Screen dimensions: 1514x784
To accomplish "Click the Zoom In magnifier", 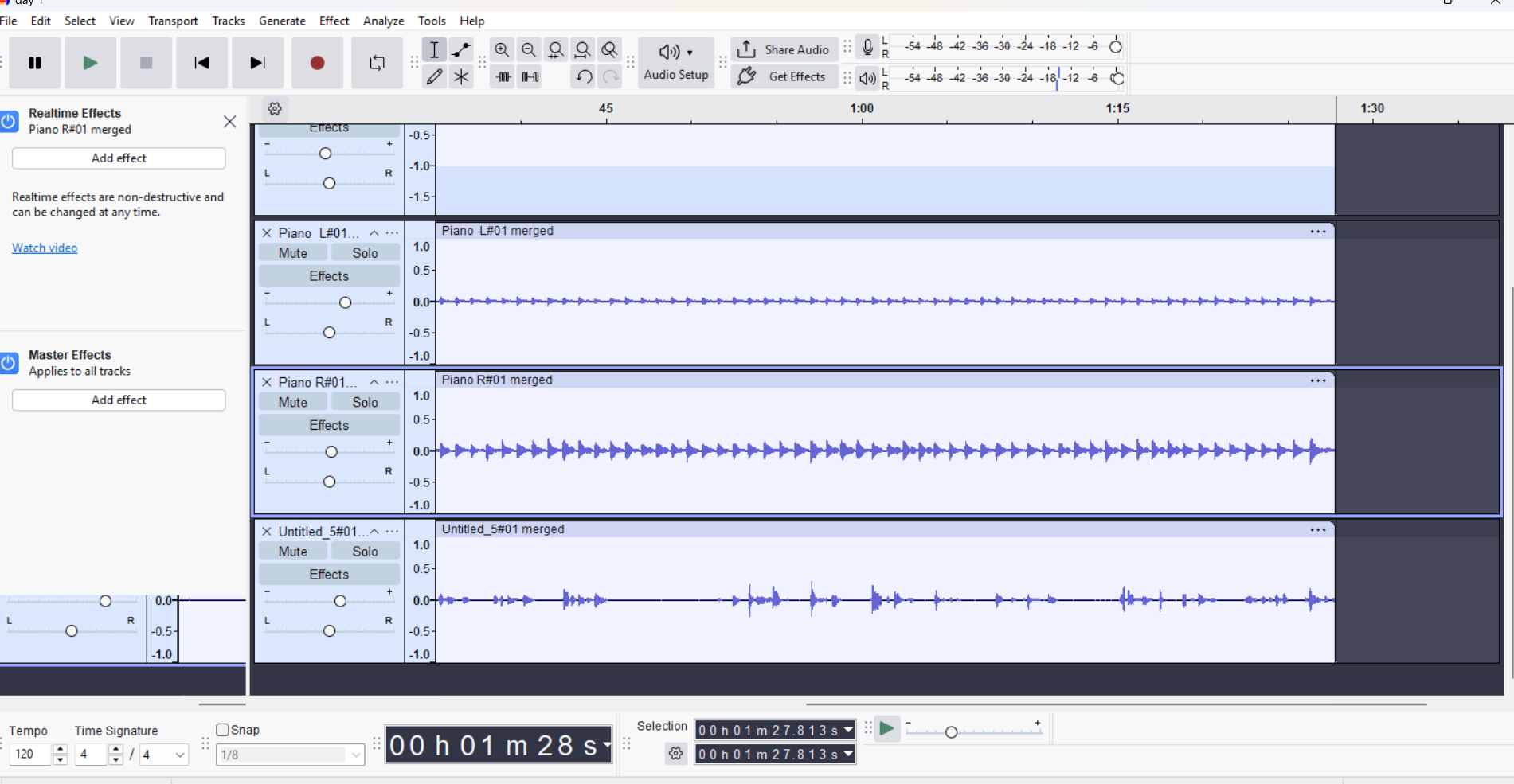I will (502, 50).
